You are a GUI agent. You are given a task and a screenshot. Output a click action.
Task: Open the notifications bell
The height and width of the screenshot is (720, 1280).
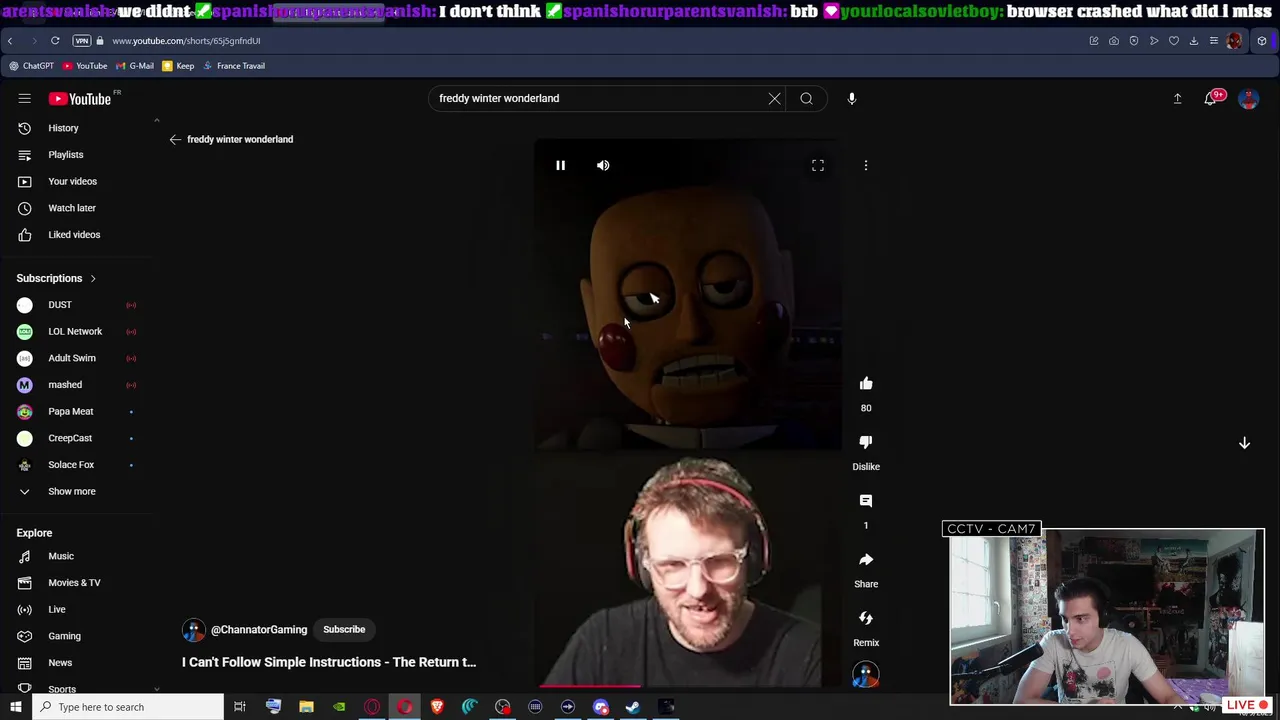coord(1211,98)
